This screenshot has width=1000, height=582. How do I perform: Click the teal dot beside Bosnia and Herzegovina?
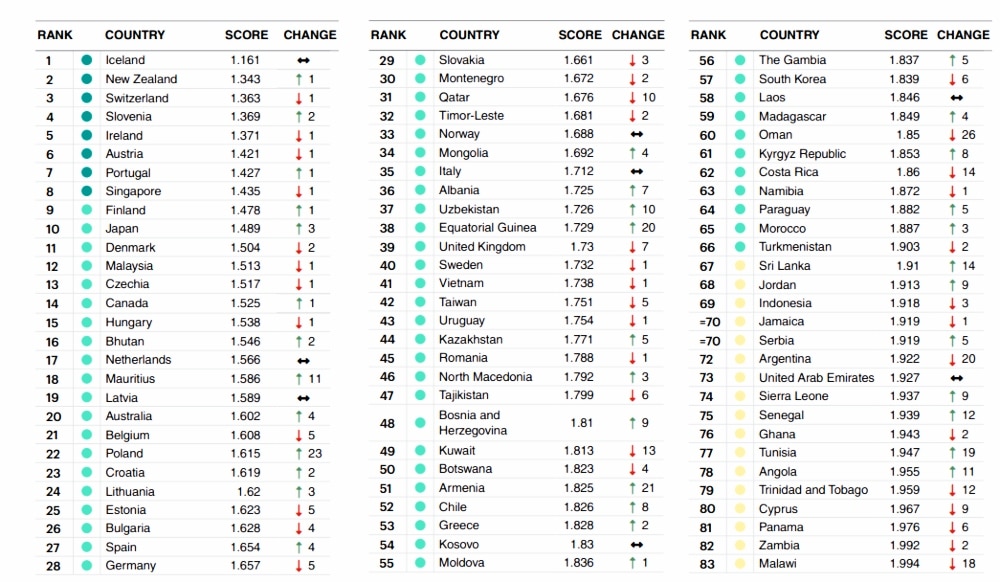click(420, 423)
